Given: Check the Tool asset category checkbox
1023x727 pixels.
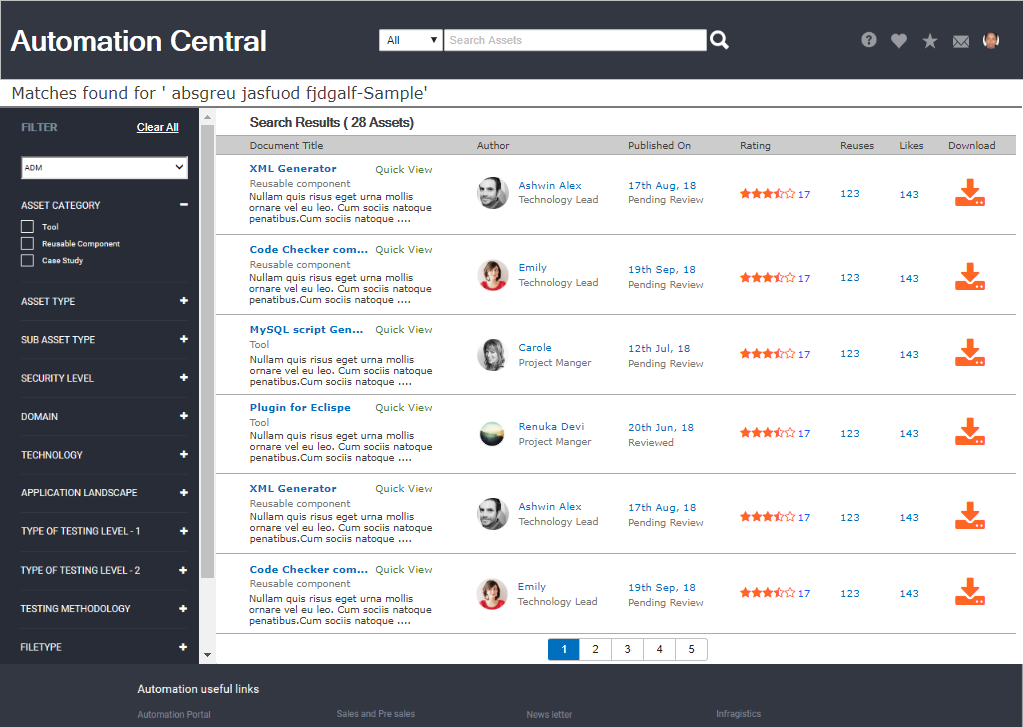Looking at the screenshot, I should [28, 227].
